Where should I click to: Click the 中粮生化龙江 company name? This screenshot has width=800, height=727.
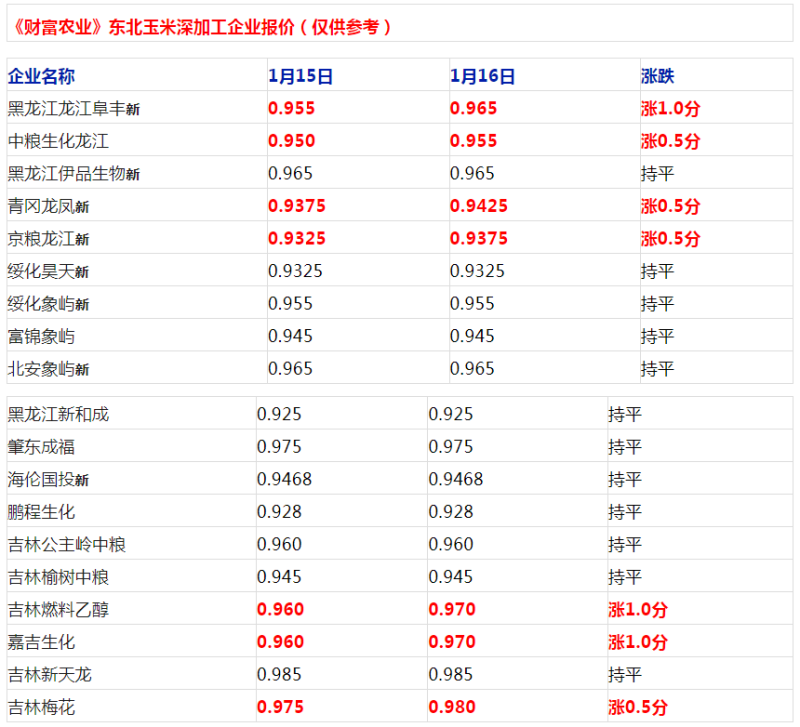[x=58, y=141]
